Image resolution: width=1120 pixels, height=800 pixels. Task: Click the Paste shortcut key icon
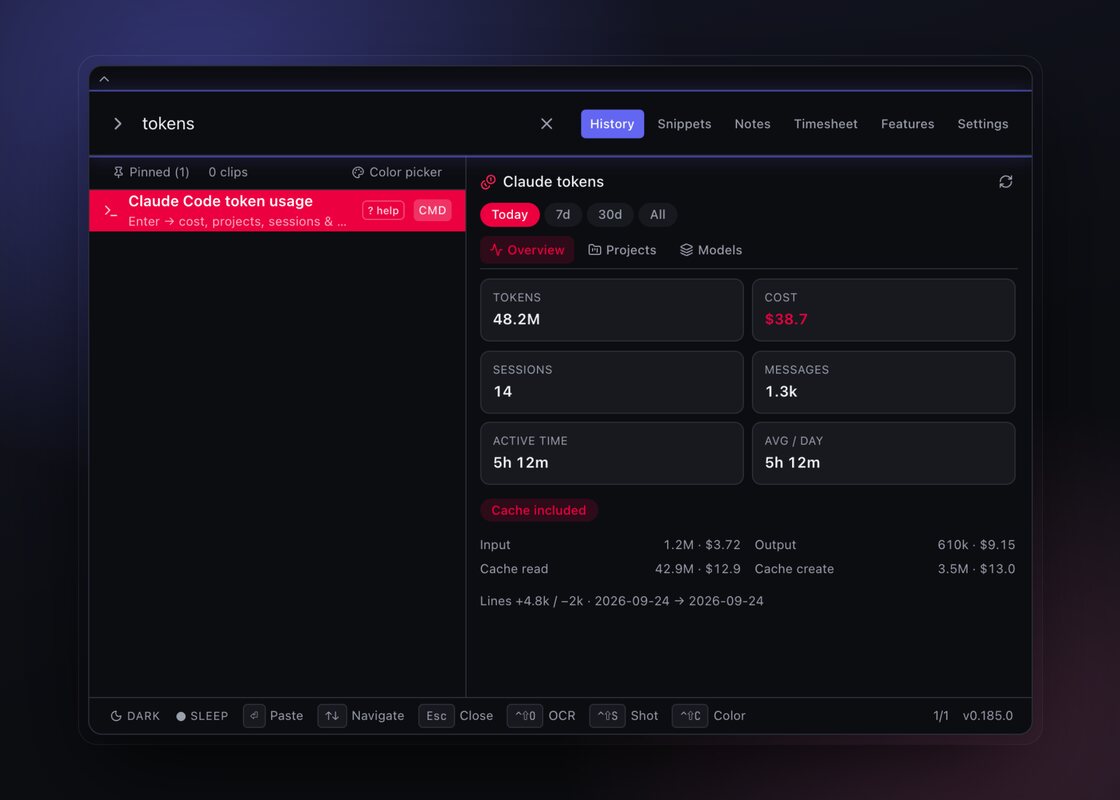tap(254, 716)
